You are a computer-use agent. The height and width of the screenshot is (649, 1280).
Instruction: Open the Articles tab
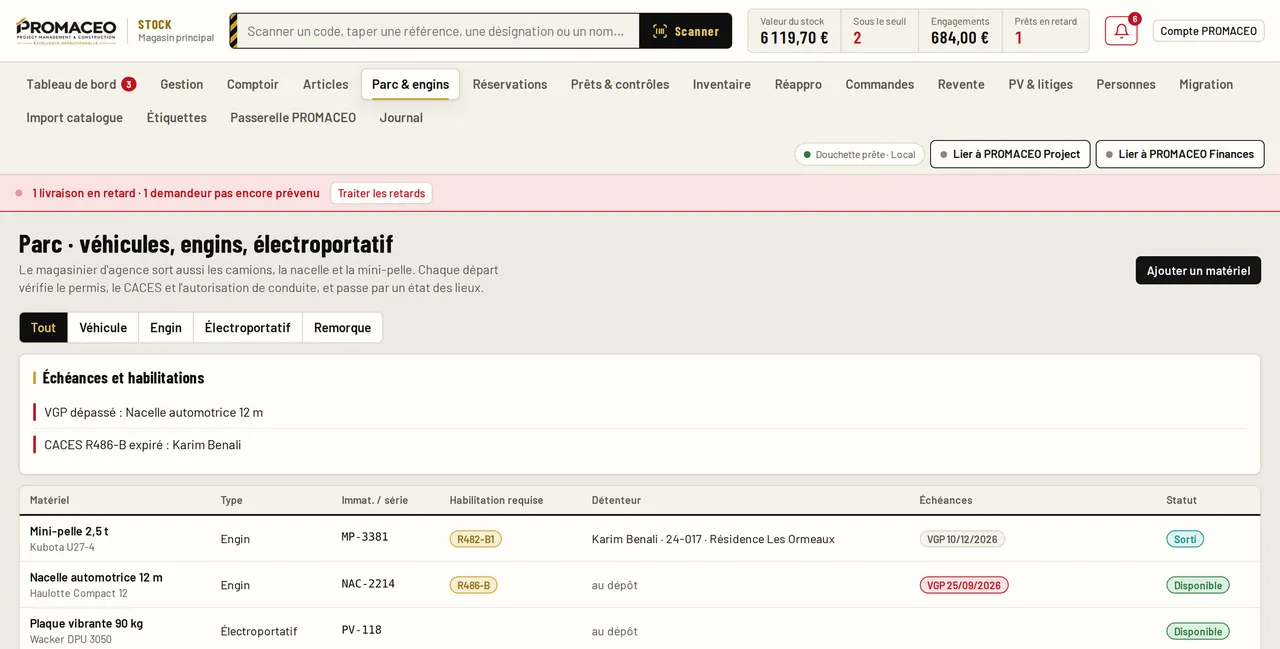click(326, 84)
